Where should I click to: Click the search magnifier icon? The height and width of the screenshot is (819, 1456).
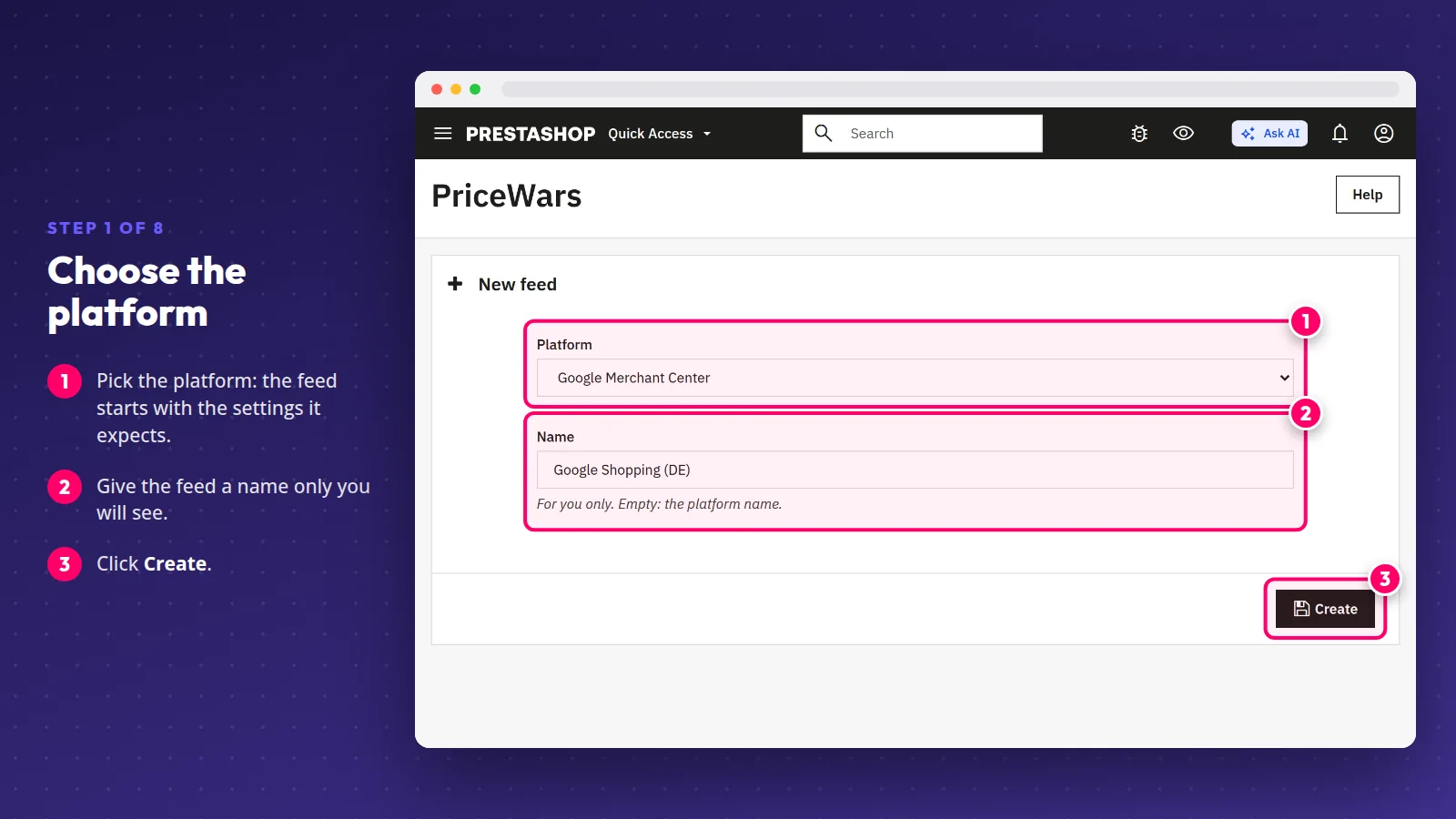pos(824,133)
